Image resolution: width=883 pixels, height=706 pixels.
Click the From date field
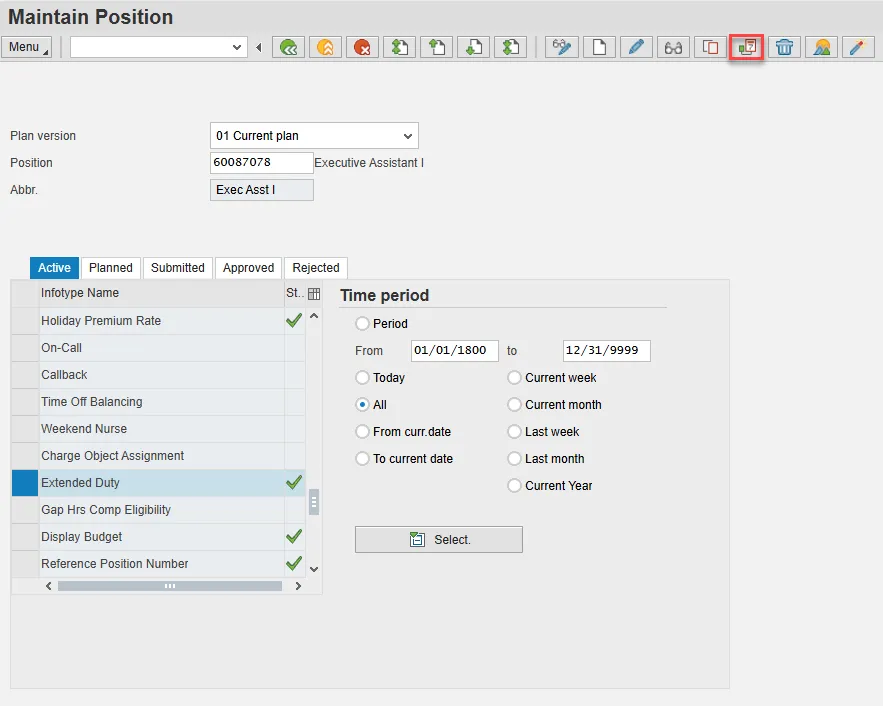(454, 351)
